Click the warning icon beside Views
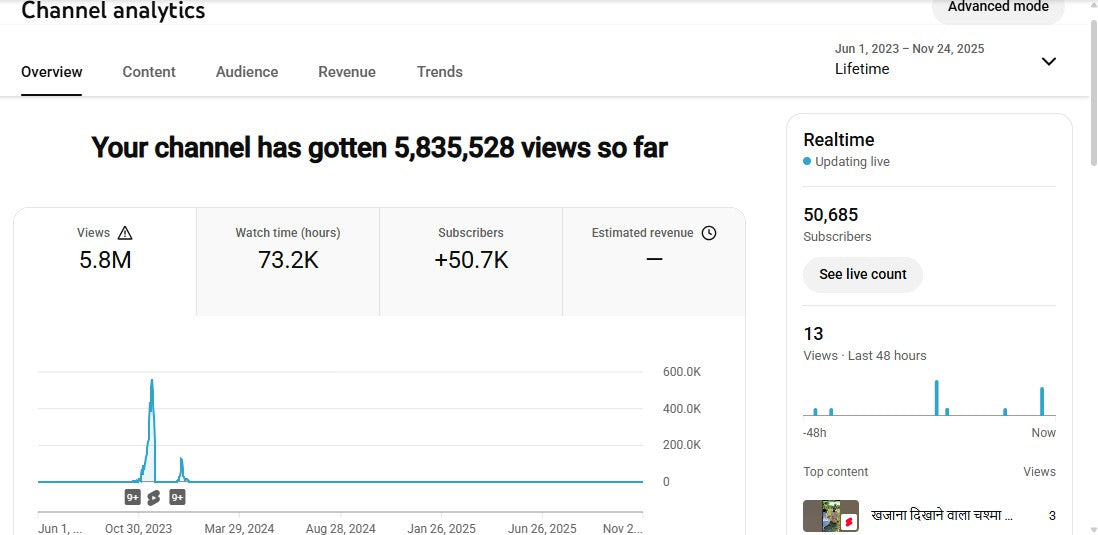The image size is (1098, 535). point(125,233)
